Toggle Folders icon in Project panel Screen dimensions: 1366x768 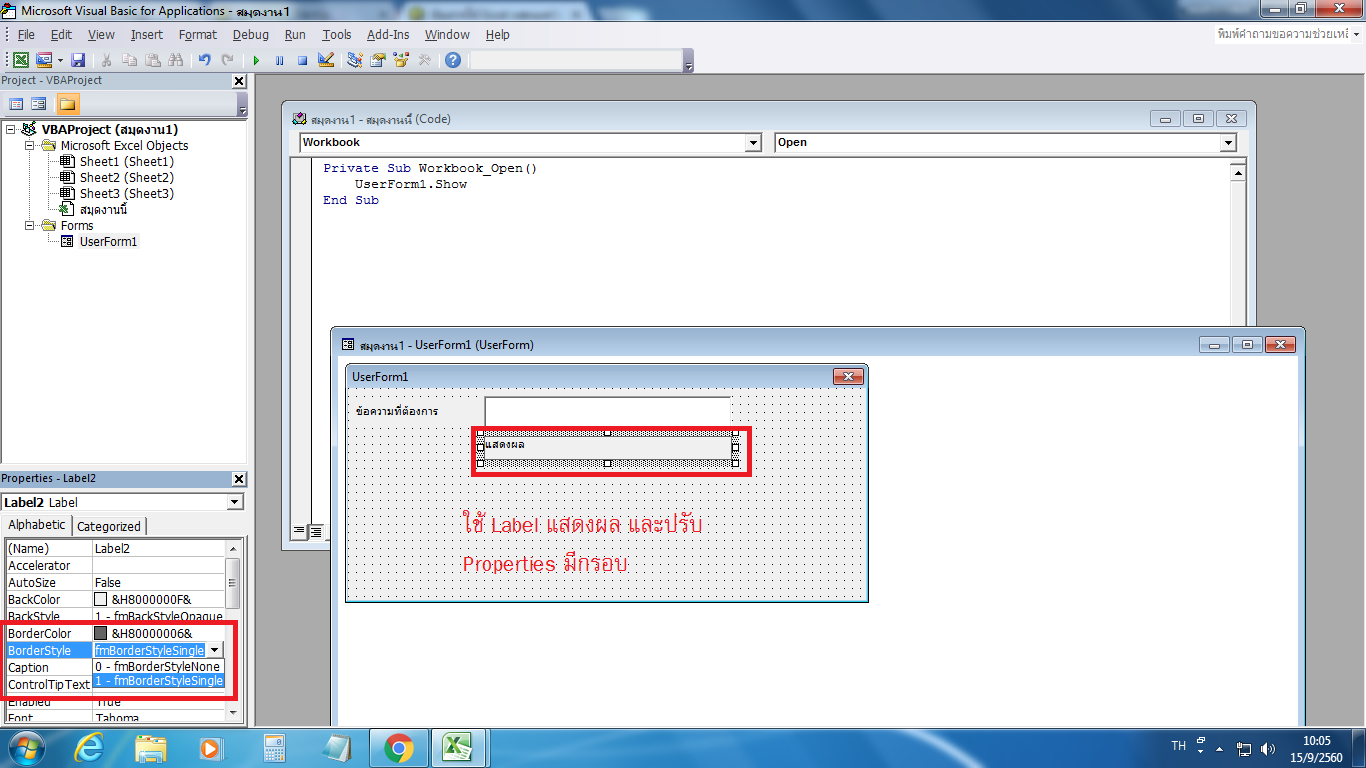[x=67, y=104]
